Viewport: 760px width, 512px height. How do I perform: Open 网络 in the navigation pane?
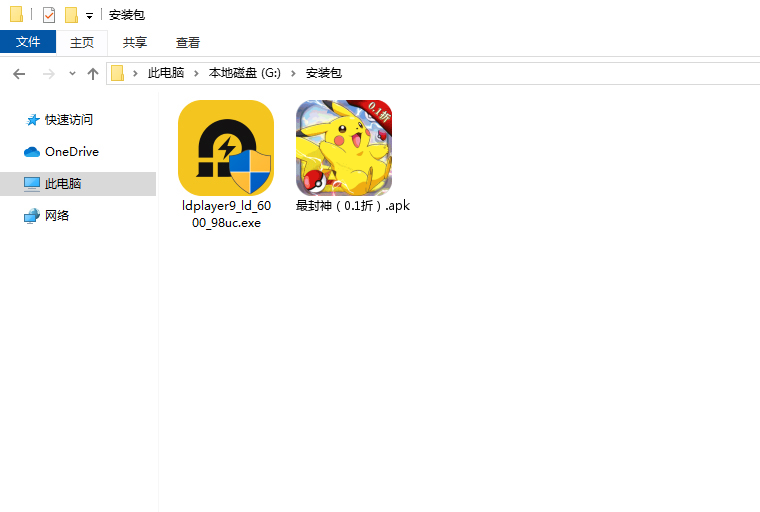[x=57, y=216]
